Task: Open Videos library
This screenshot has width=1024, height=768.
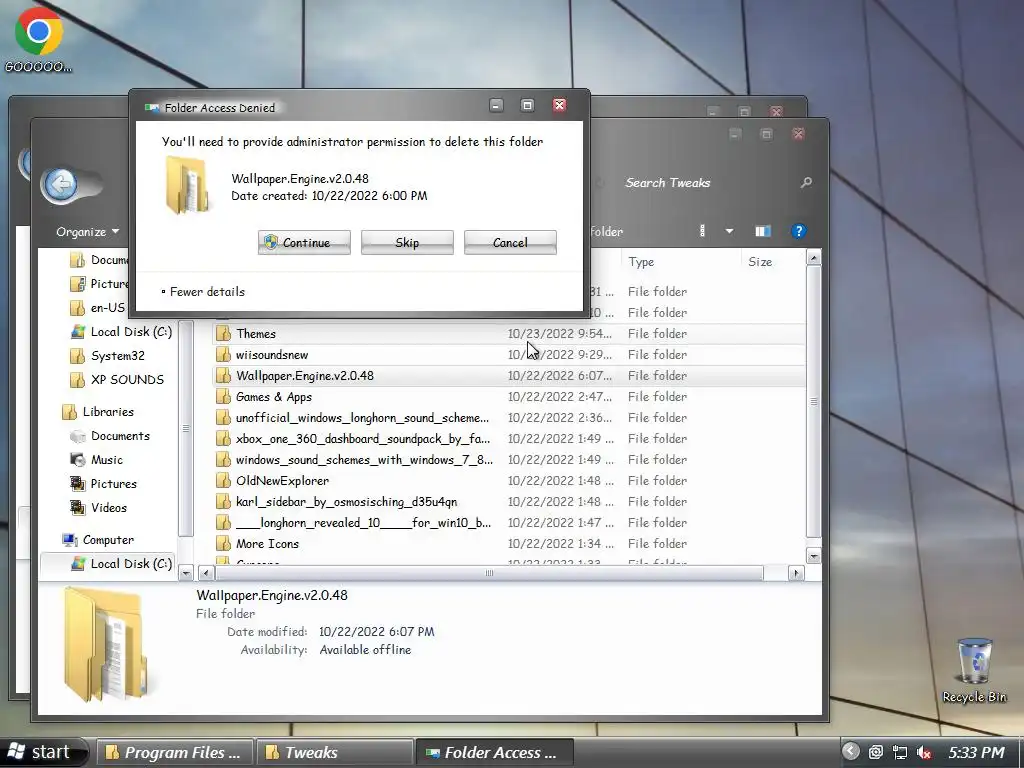Action: click(x=98, y=507)
